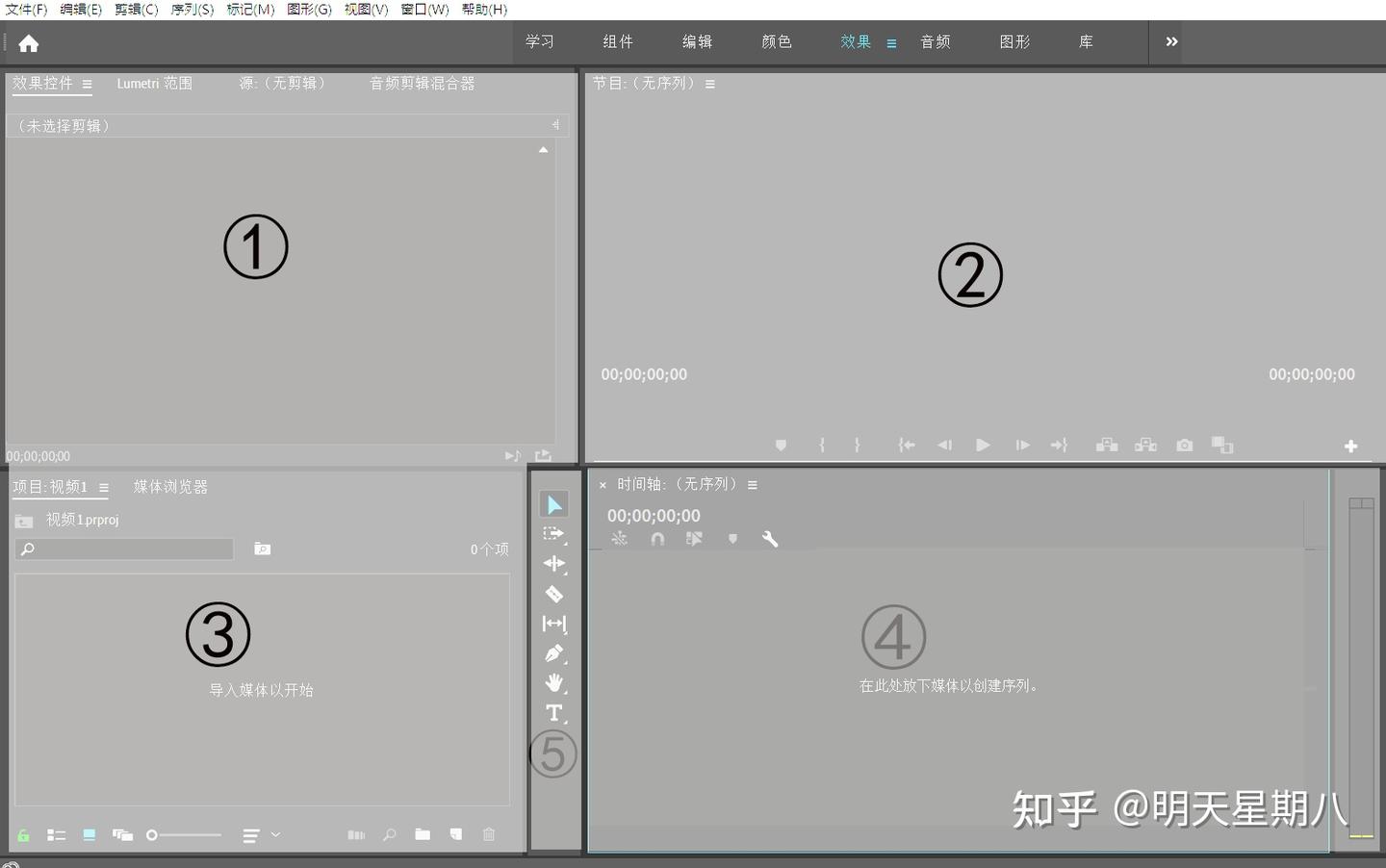The image size is (1386, 868).
Task: Click the Automate to Sequence icon
Action: tap(356, 835)
